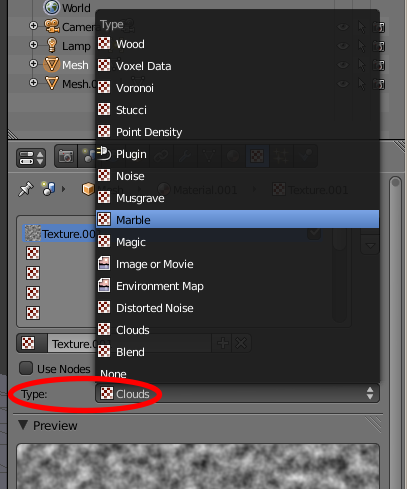Viewport: 407px width, 489px height.
Task: Click the Mesh label in outliner
Action: [75, 65]
